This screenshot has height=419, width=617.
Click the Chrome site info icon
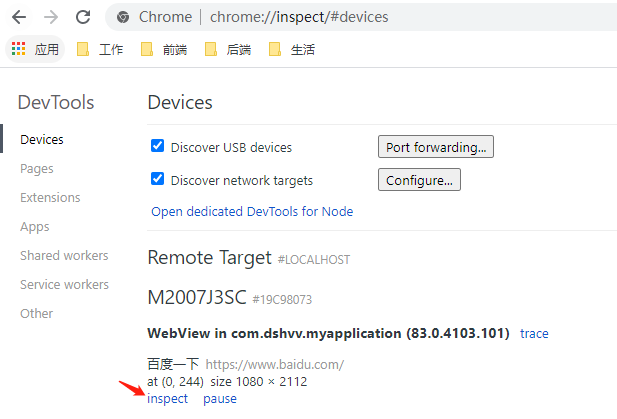[123, 17]
